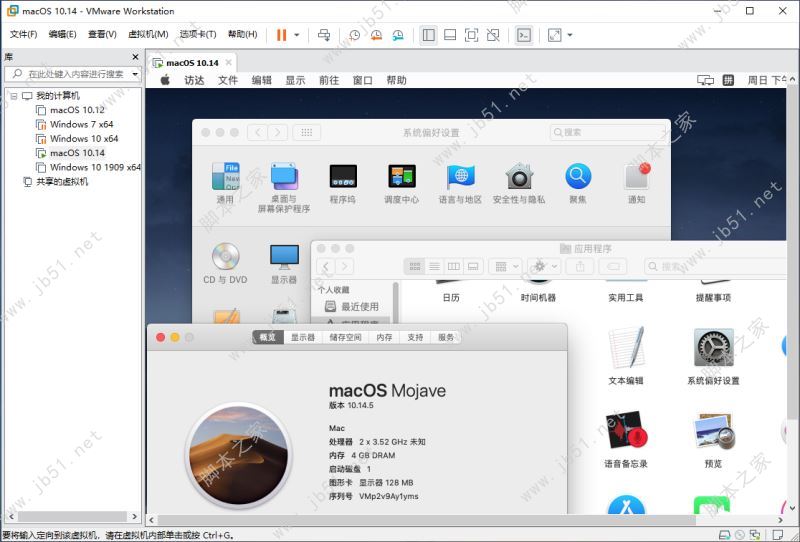This screenshot has height=542, width=800.
Task: Click the console view icon
Action: [524, 35]
